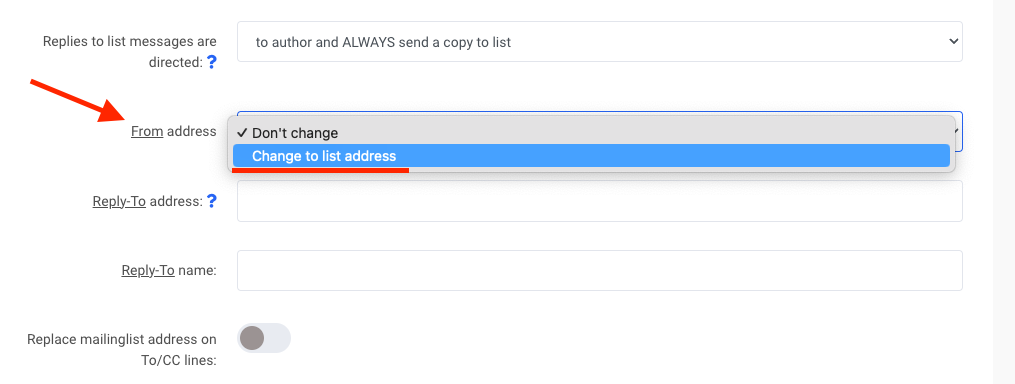Click the "Replace mailinglist address on" label text
Screen dimensions: 1015x384
tap(122, 339)
